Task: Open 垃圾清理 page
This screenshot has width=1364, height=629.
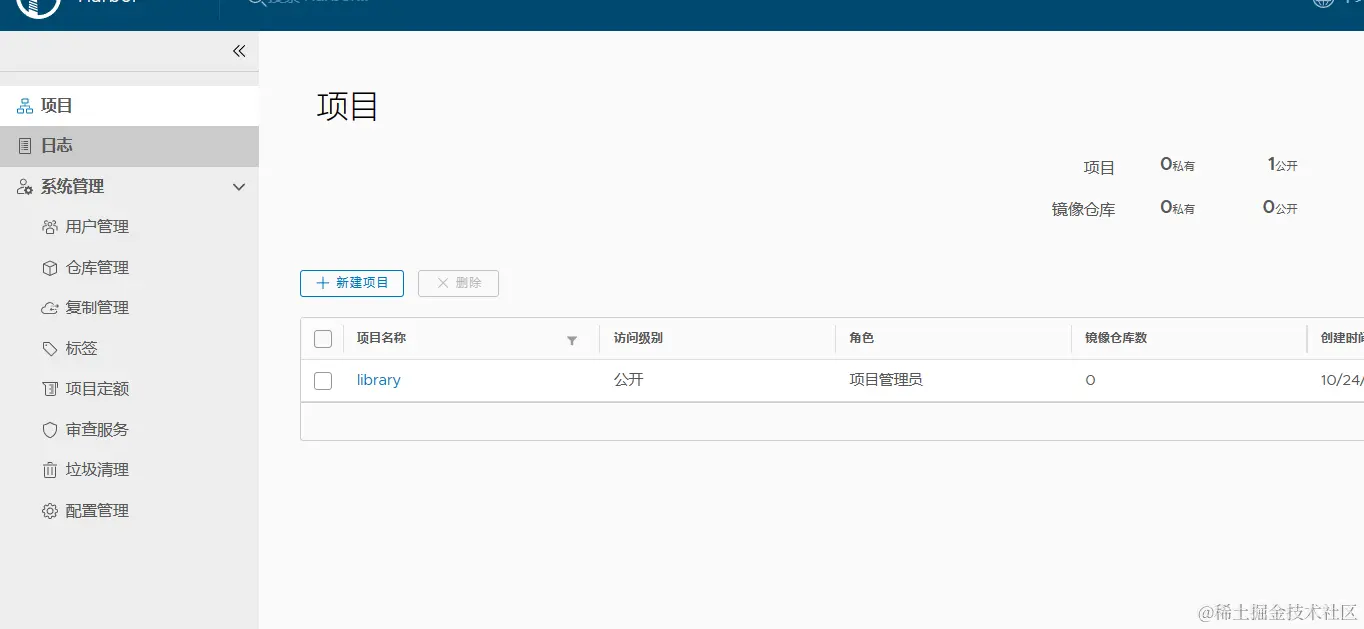Action: pos(97,470)
